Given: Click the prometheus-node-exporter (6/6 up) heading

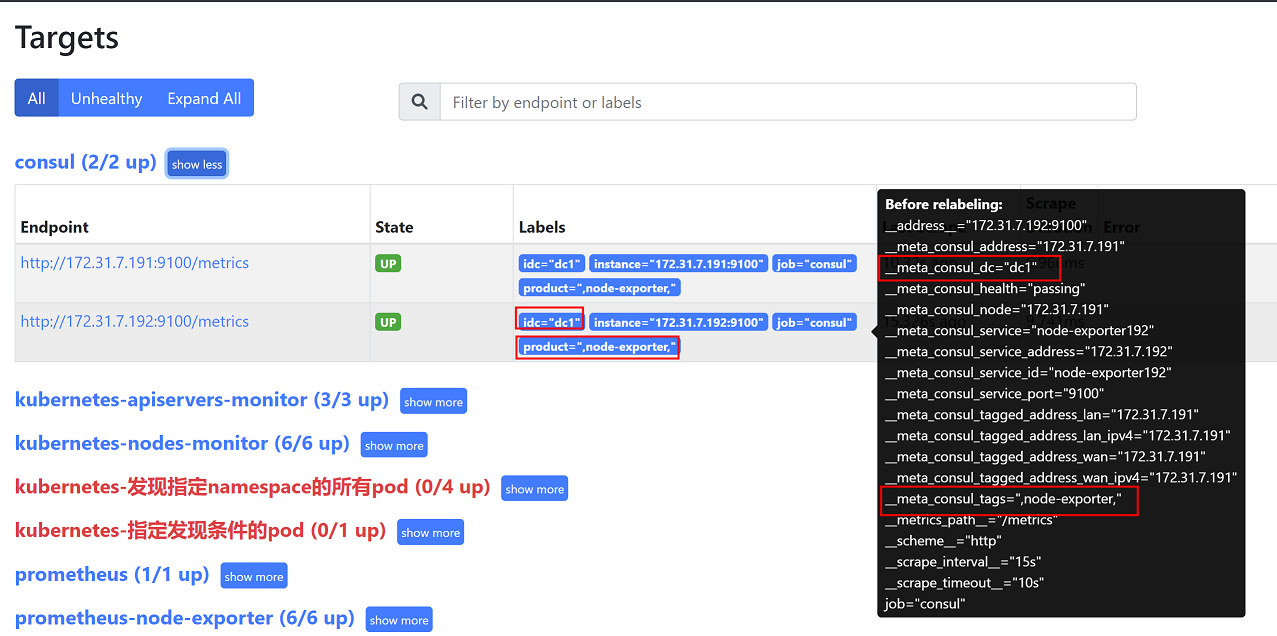Looking at the screenshot, I should point(184,618).
